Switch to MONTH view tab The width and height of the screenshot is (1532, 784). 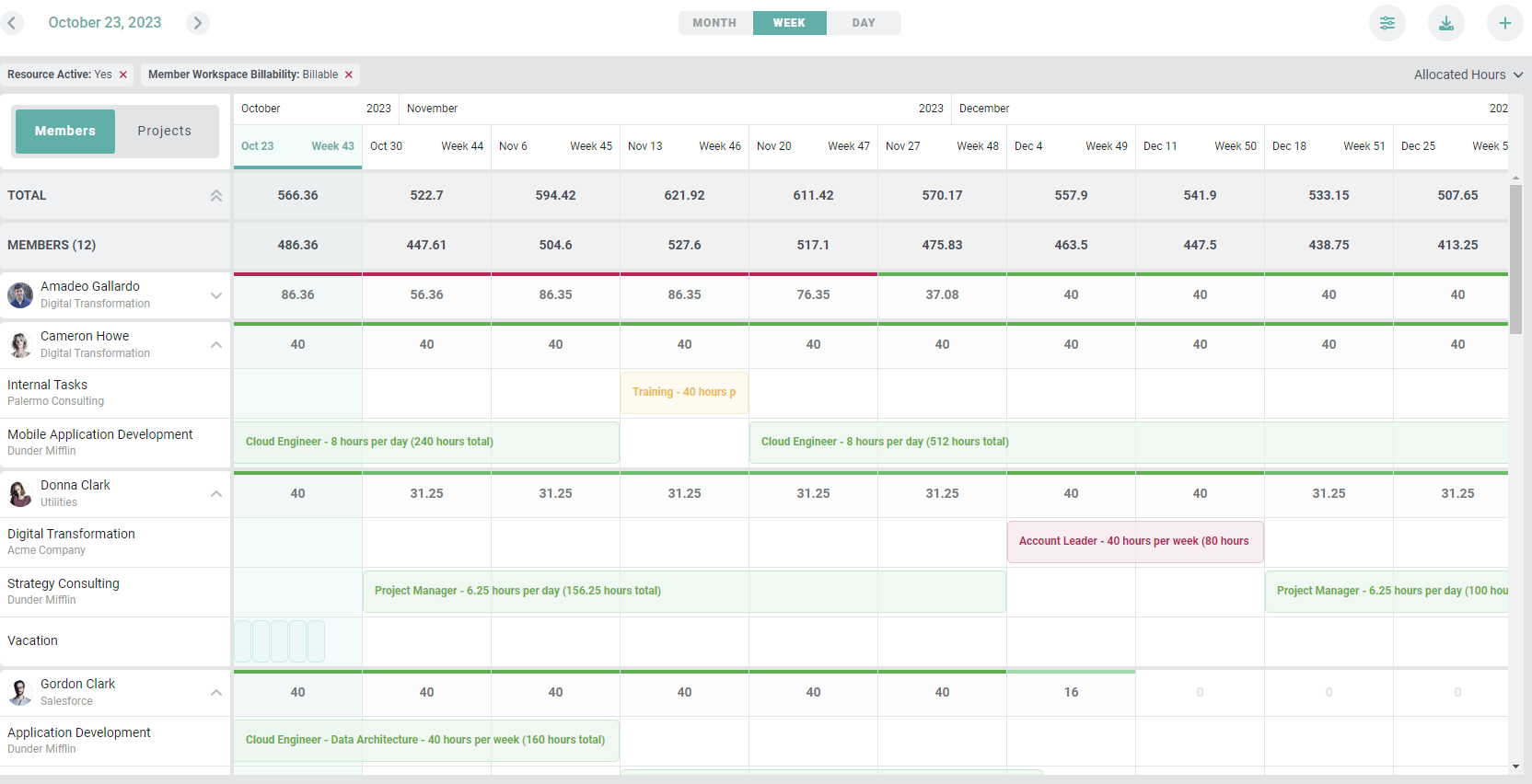click(x=714, y=23)
